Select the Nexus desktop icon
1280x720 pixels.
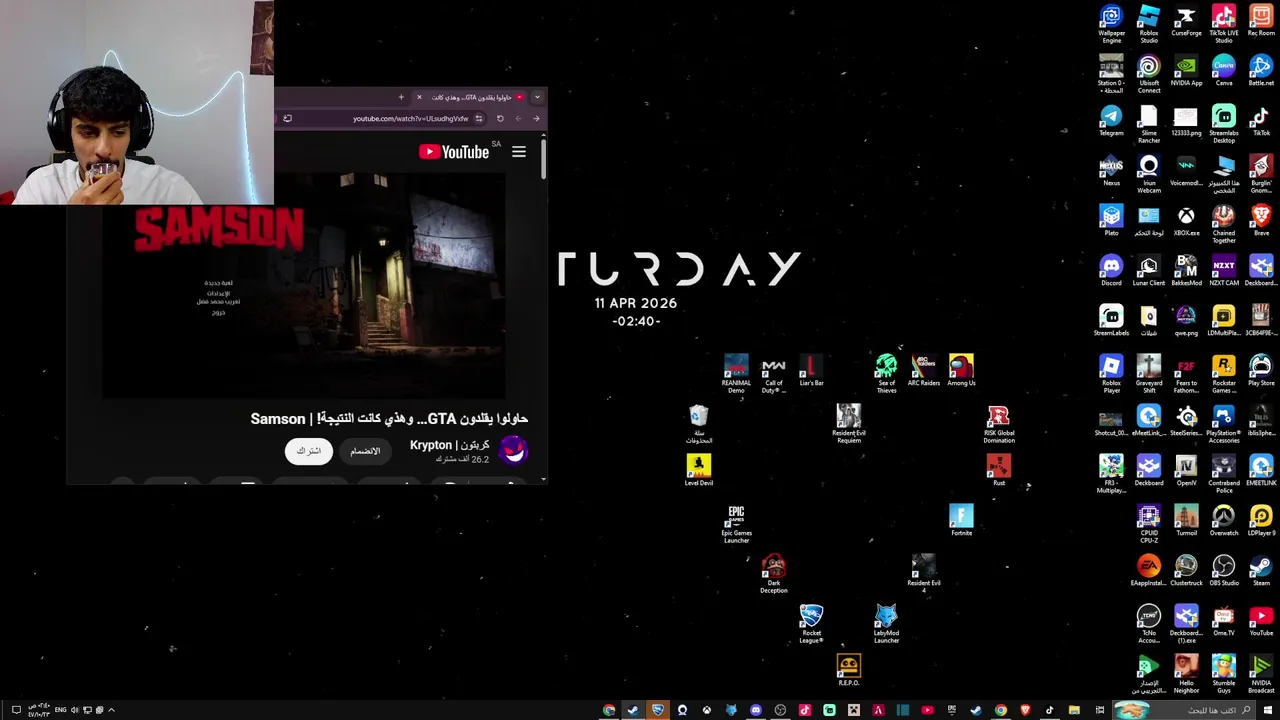(1111, 172)
